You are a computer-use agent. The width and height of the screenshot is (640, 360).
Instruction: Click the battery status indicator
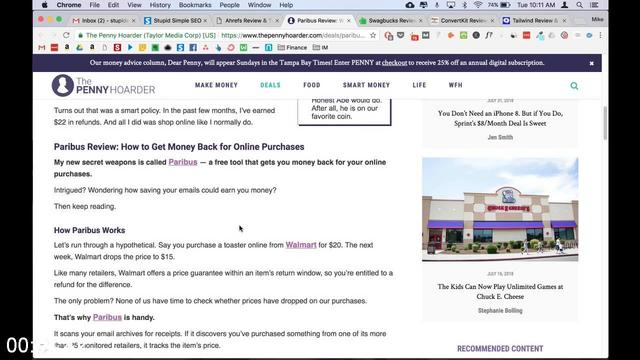click(499, 5)
